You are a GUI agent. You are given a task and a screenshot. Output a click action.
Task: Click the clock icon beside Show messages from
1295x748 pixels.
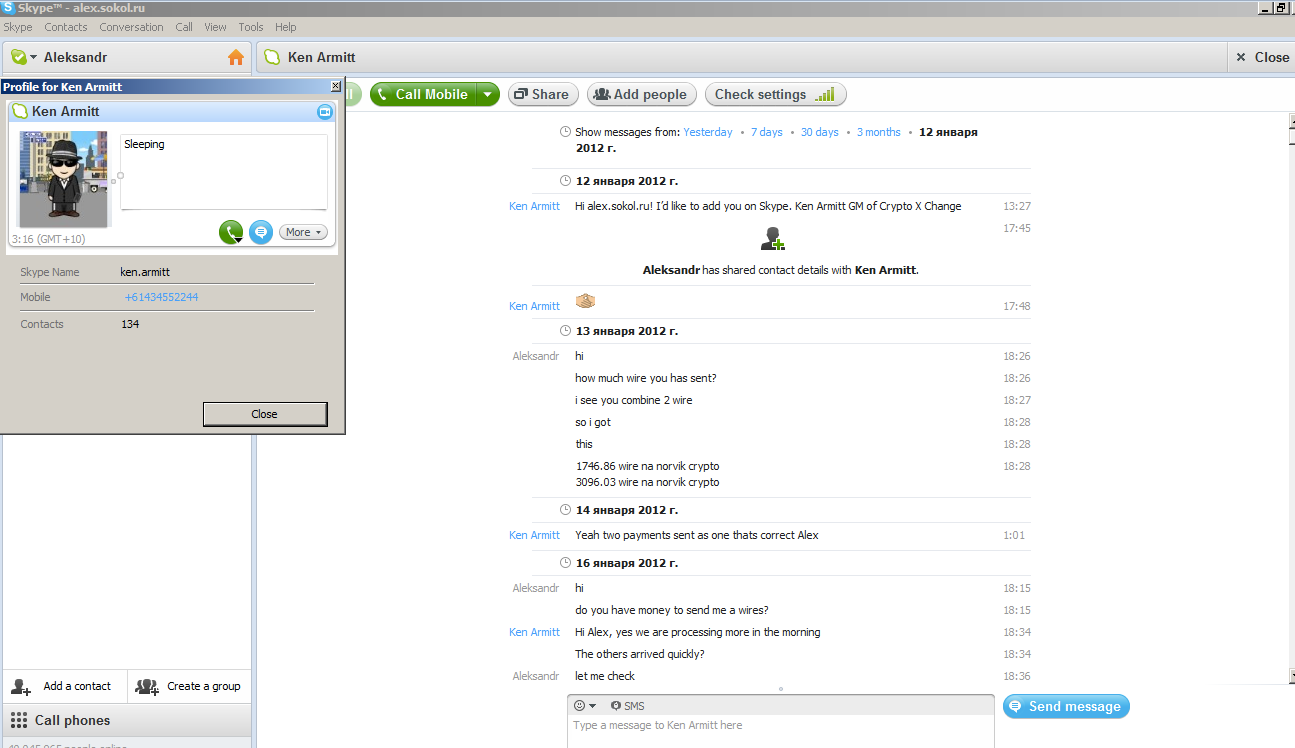566,132
